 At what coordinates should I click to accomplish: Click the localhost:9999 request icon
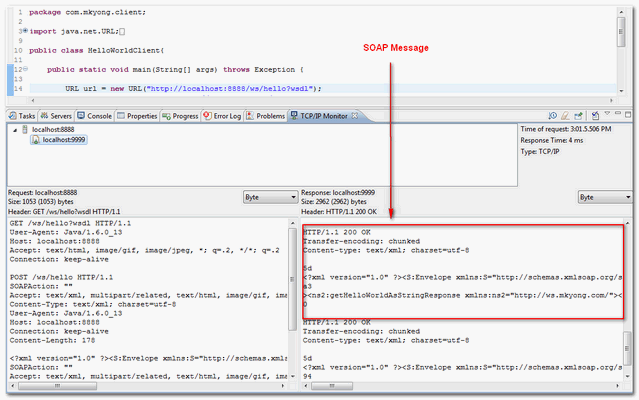tap(36, 140)
